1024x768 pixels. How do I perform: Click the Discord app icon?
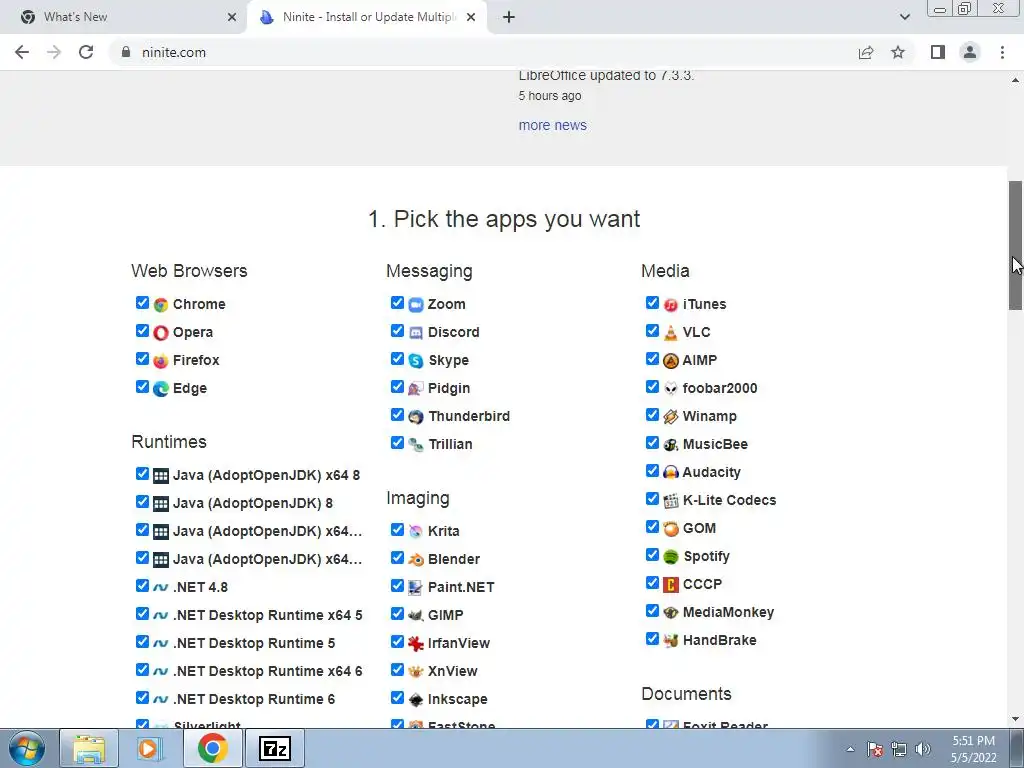point(416,333)
